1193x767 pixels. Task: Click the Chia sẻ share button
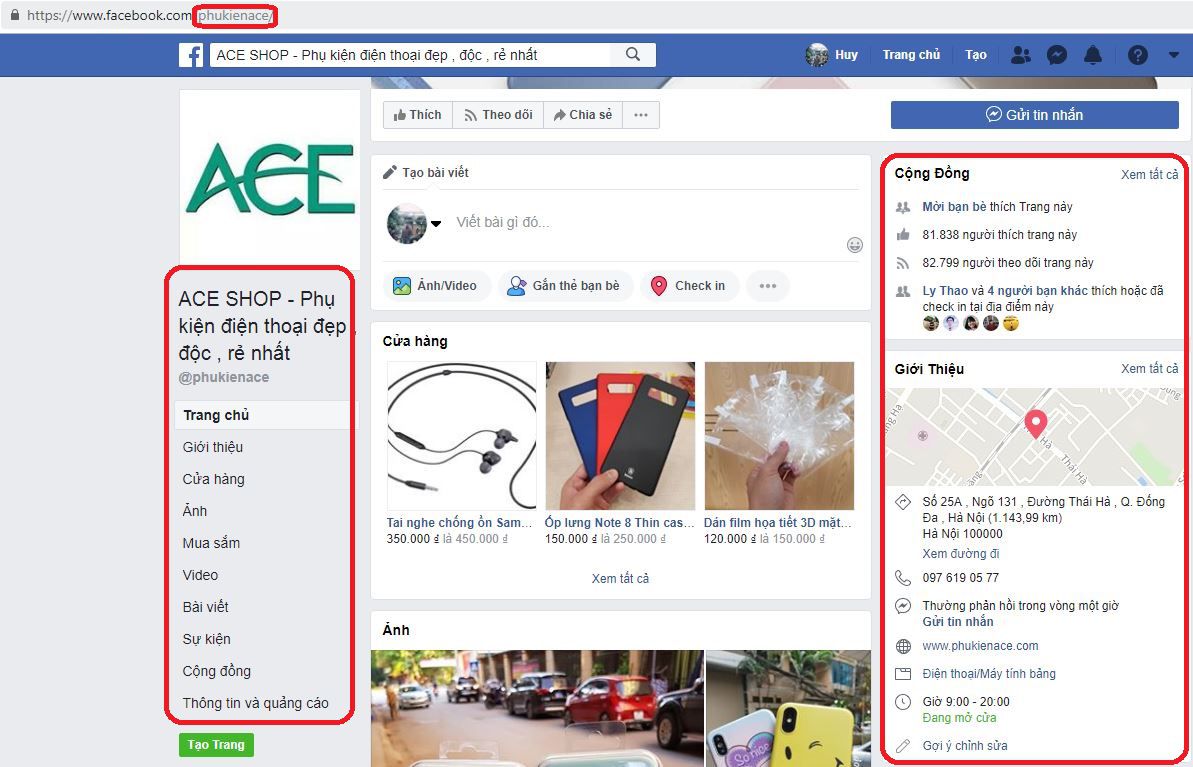point(583,115)
